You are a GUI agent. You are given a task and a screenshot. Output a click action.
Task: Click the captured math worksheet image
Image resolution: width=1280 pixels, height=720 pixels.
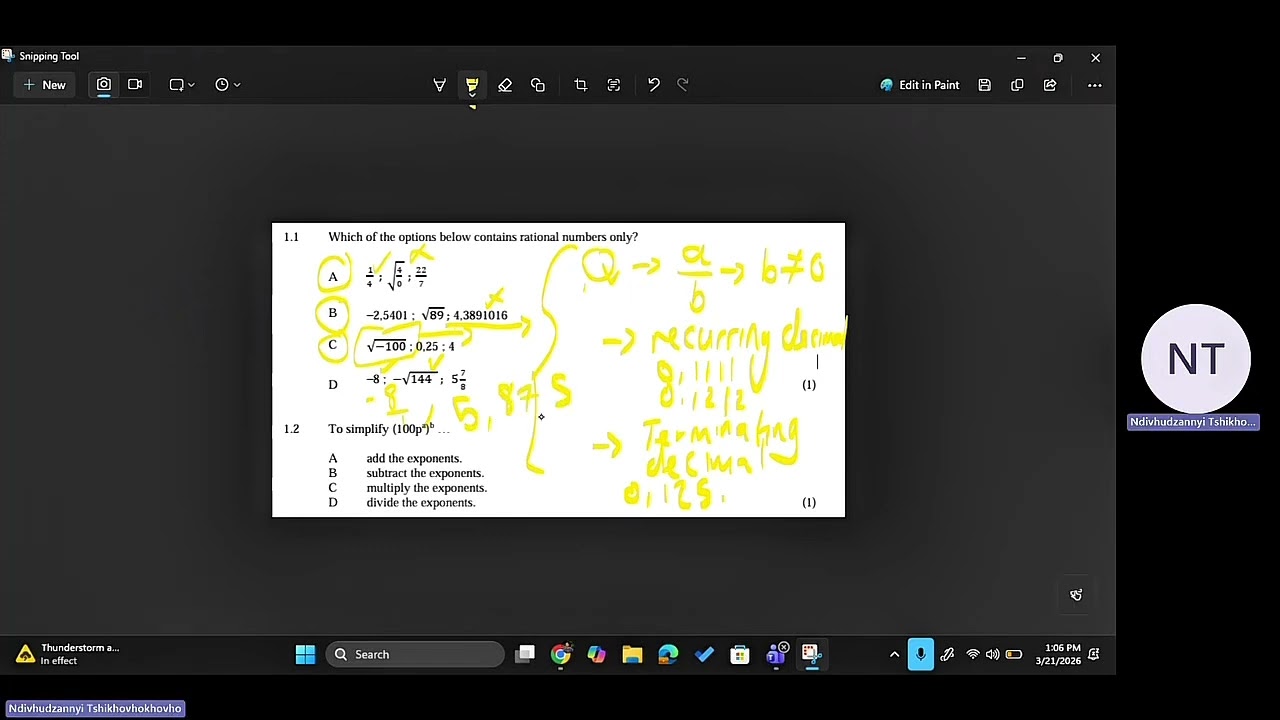click(x=558, y=370)
